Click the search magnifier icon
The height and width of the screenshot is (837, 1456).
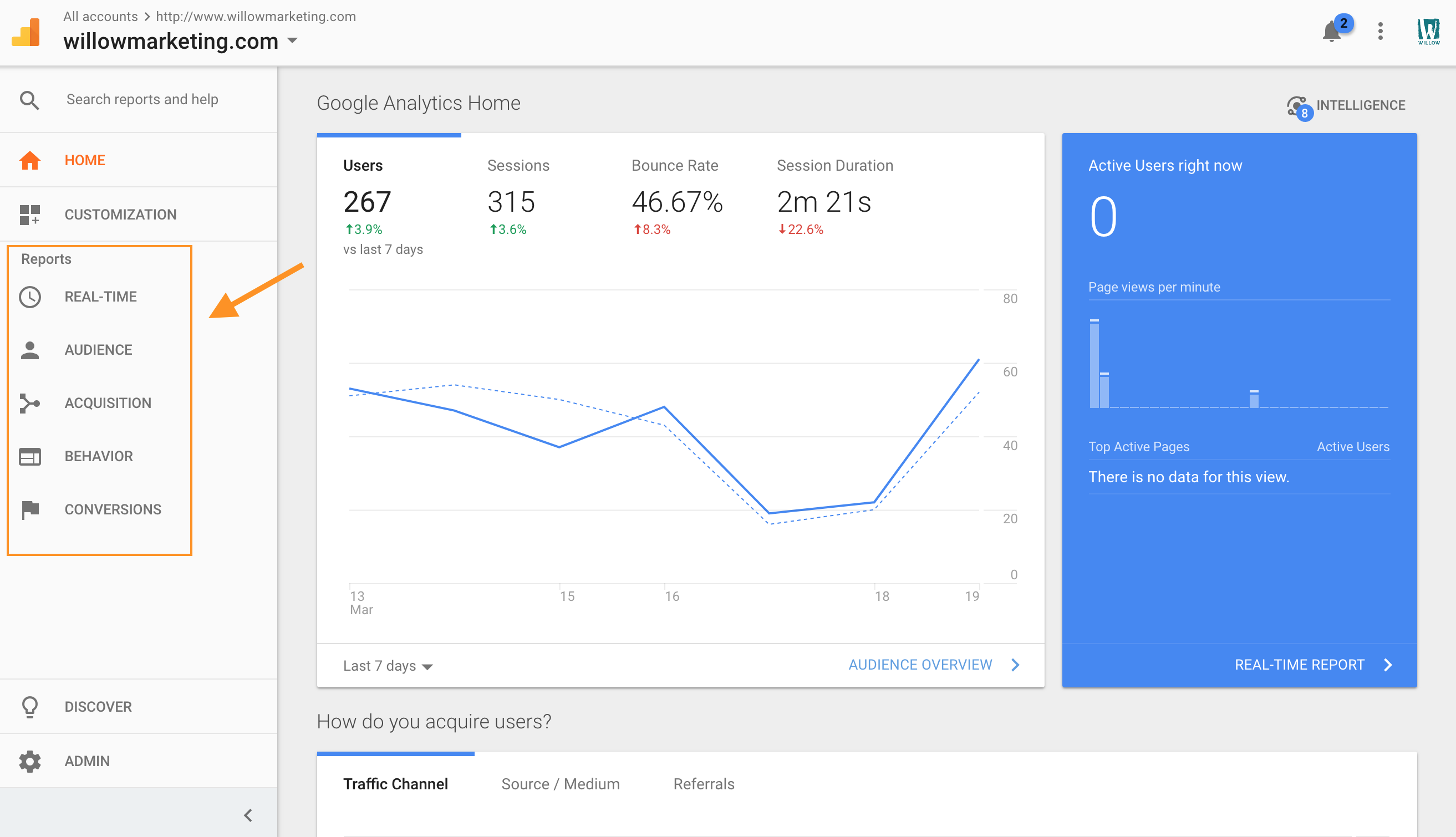[x=29, y=100]
